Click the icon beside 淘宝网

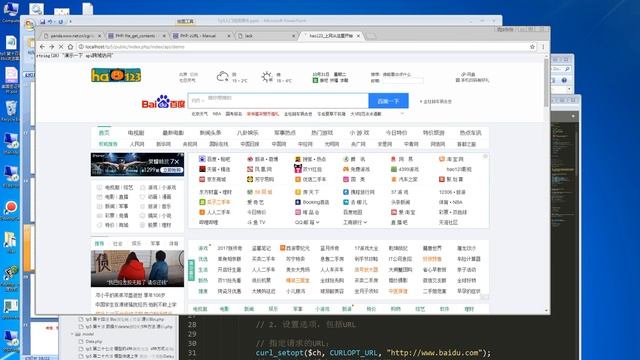[x=441, y=159]
